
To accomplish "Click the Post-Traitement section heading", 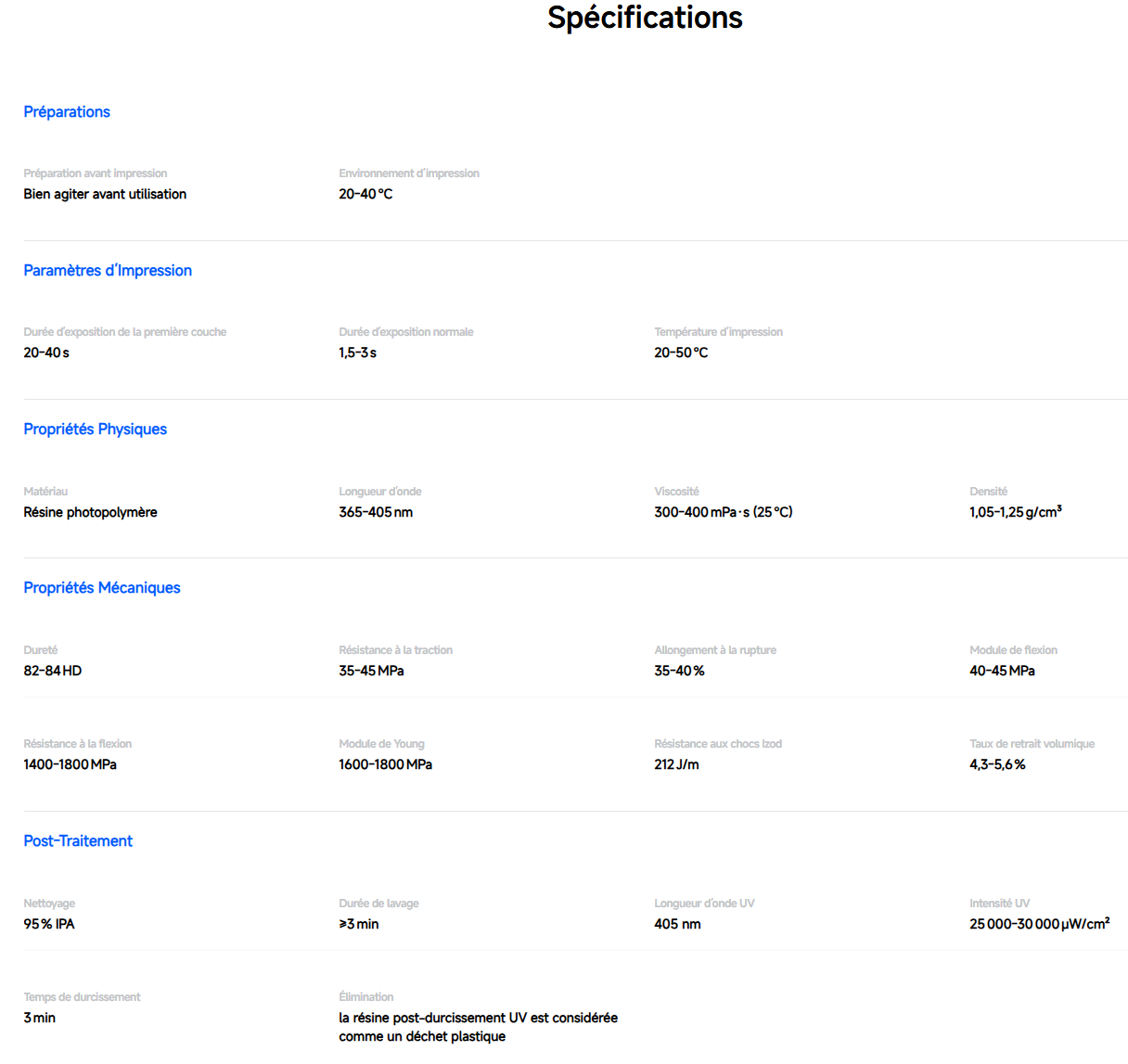I will [78, 841].
